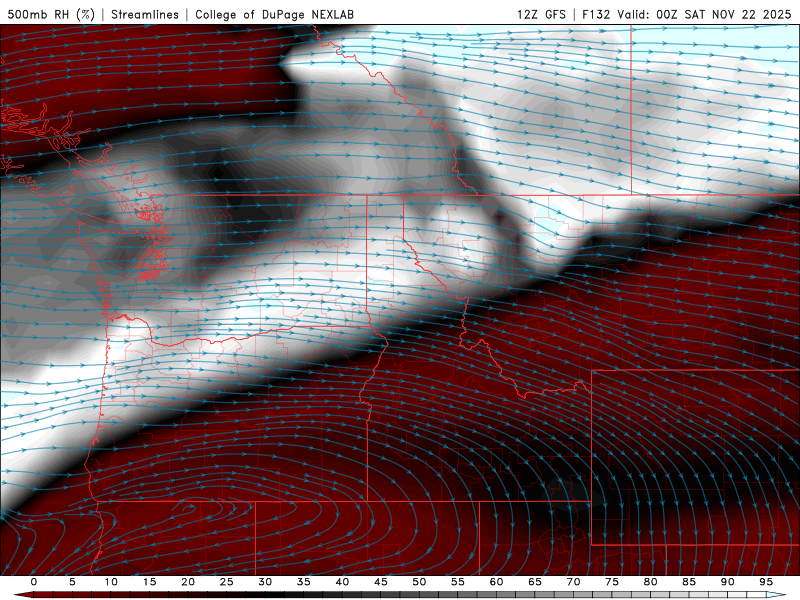Click the '25' color scale label

(x=227, y=582)
